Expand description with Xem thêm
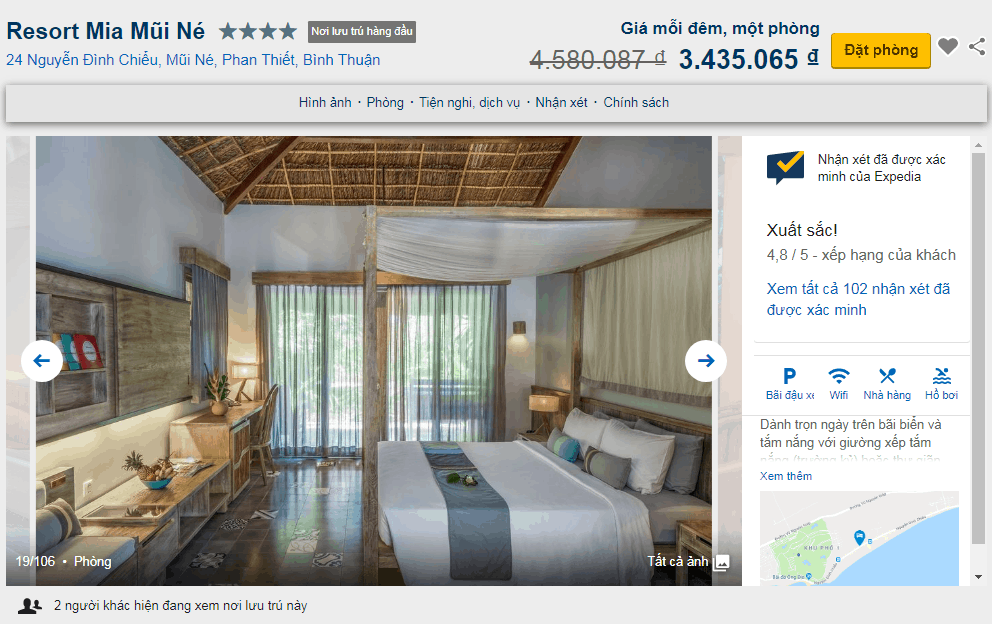This screenshot has width=992, height=624. (786, 476)
